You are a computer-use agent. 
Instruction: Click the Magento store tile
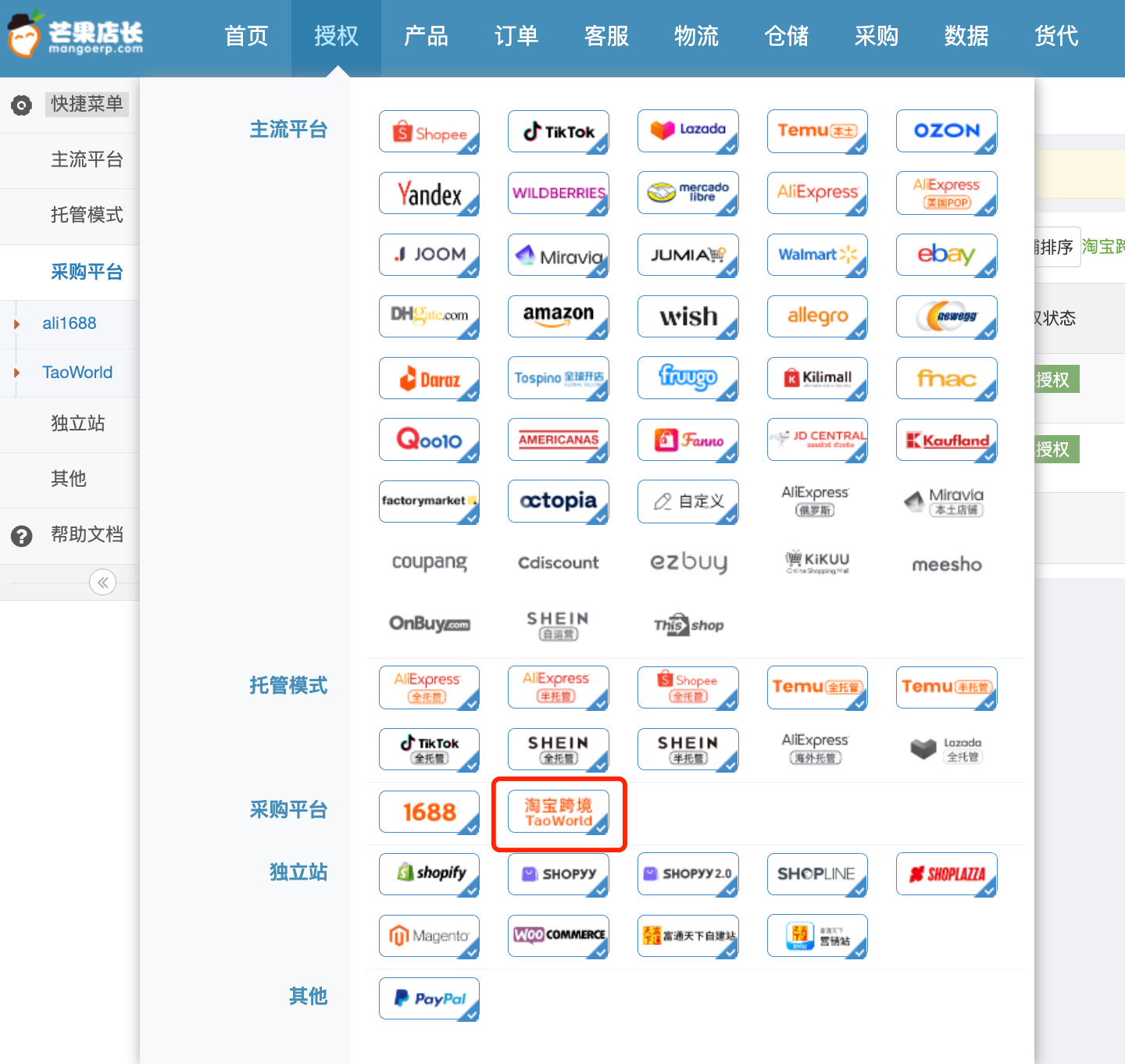tap(429, 936)
